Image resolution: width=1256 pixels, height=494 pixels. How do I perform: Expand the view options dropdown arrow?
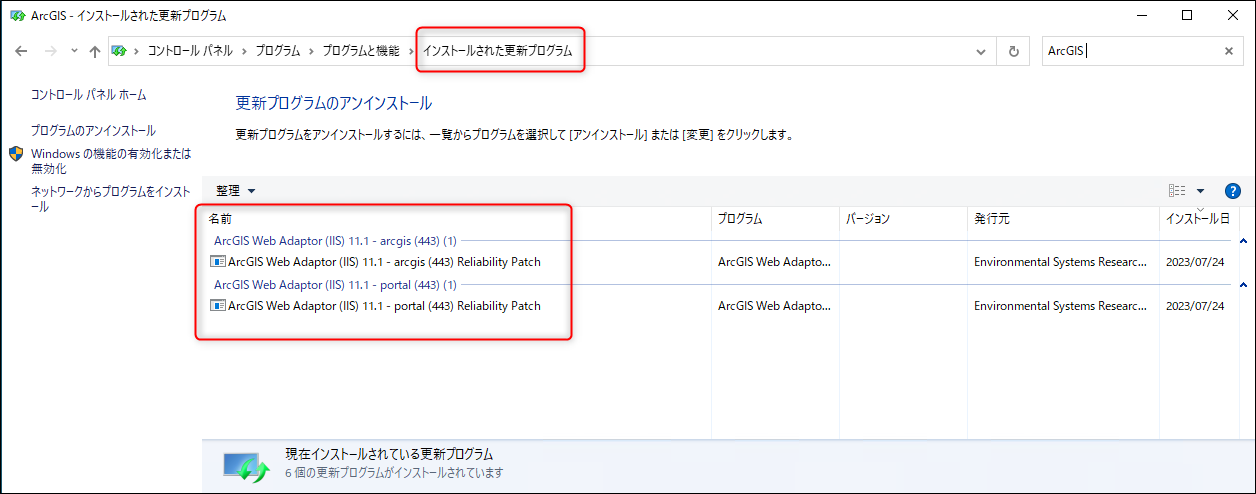[x=1200, y=191]
